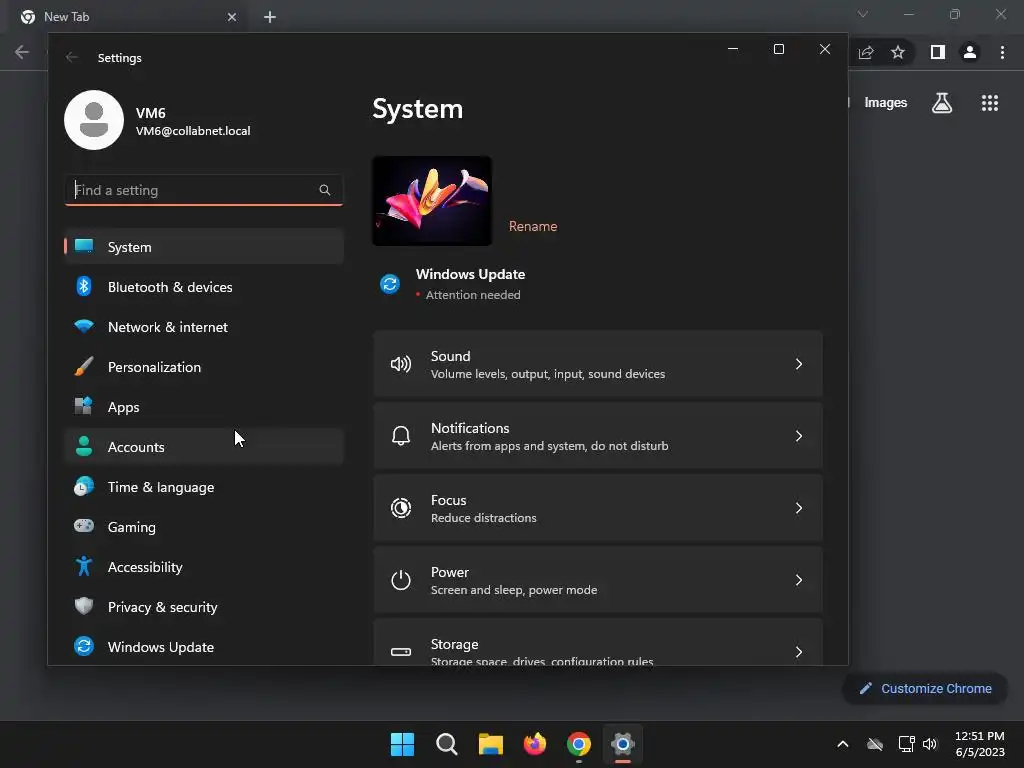The height and width of the screenshot is (768, 1024).
Task: Click the Rename link
Action: (533, 226)
